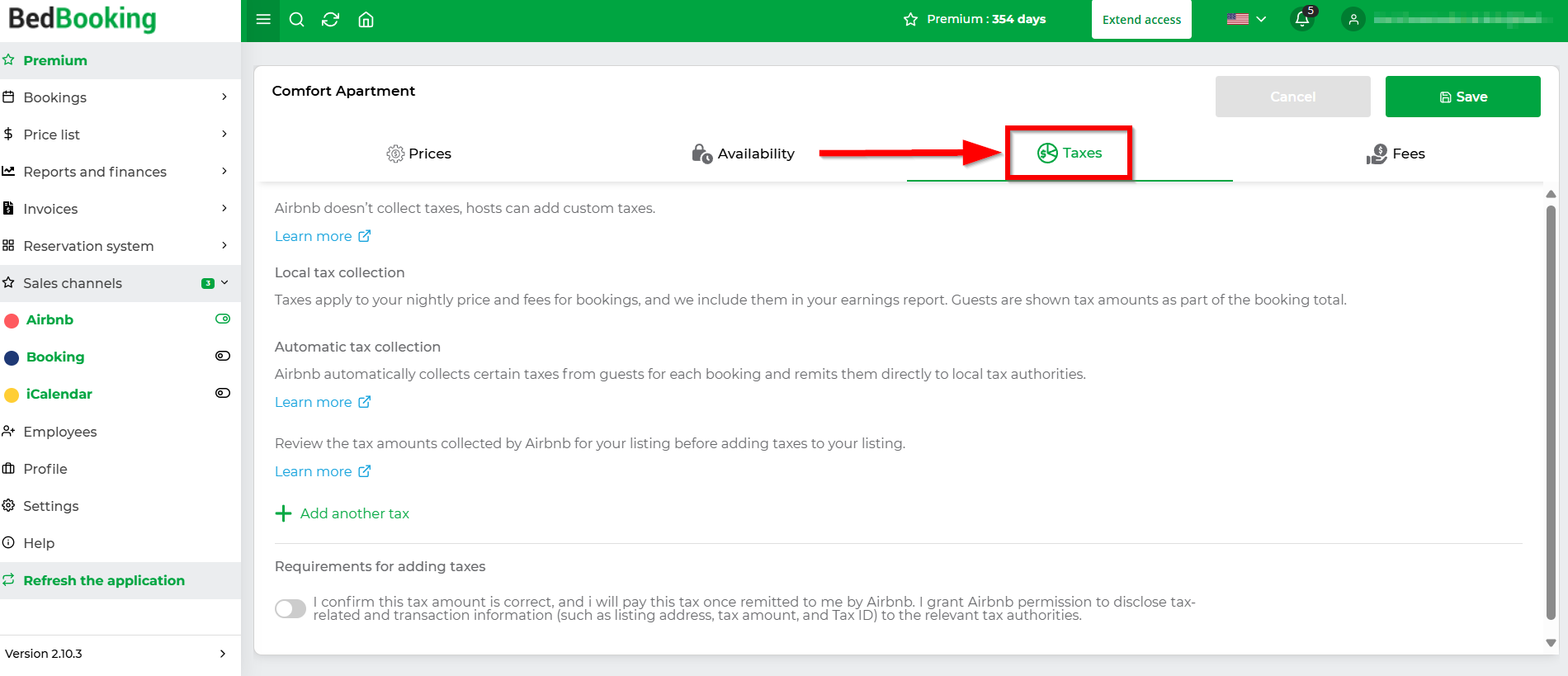Toggle the Airbnb channel switch
This screenshot has width=1568, height=676.
click(223, 319)
